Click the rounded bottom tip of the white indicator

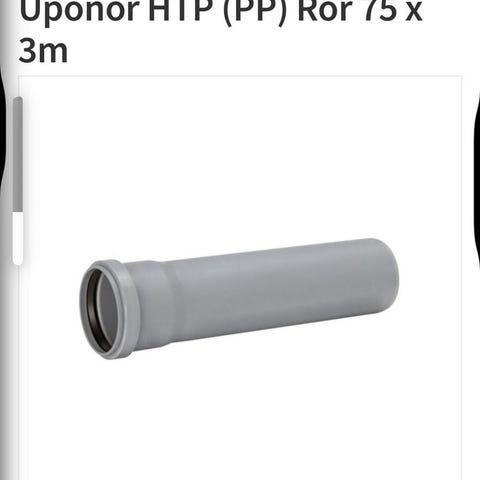[x=18, y=262]
